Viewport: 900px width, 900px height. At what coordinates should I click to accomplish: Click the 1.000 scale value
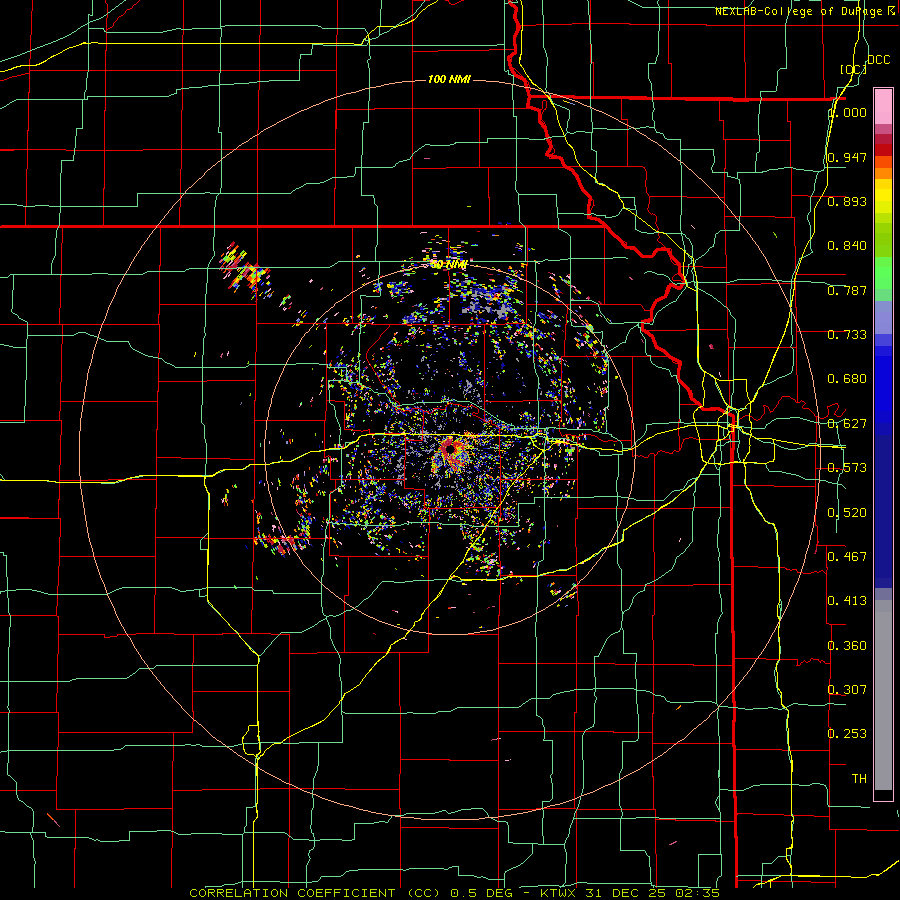[x=847, y=112]
